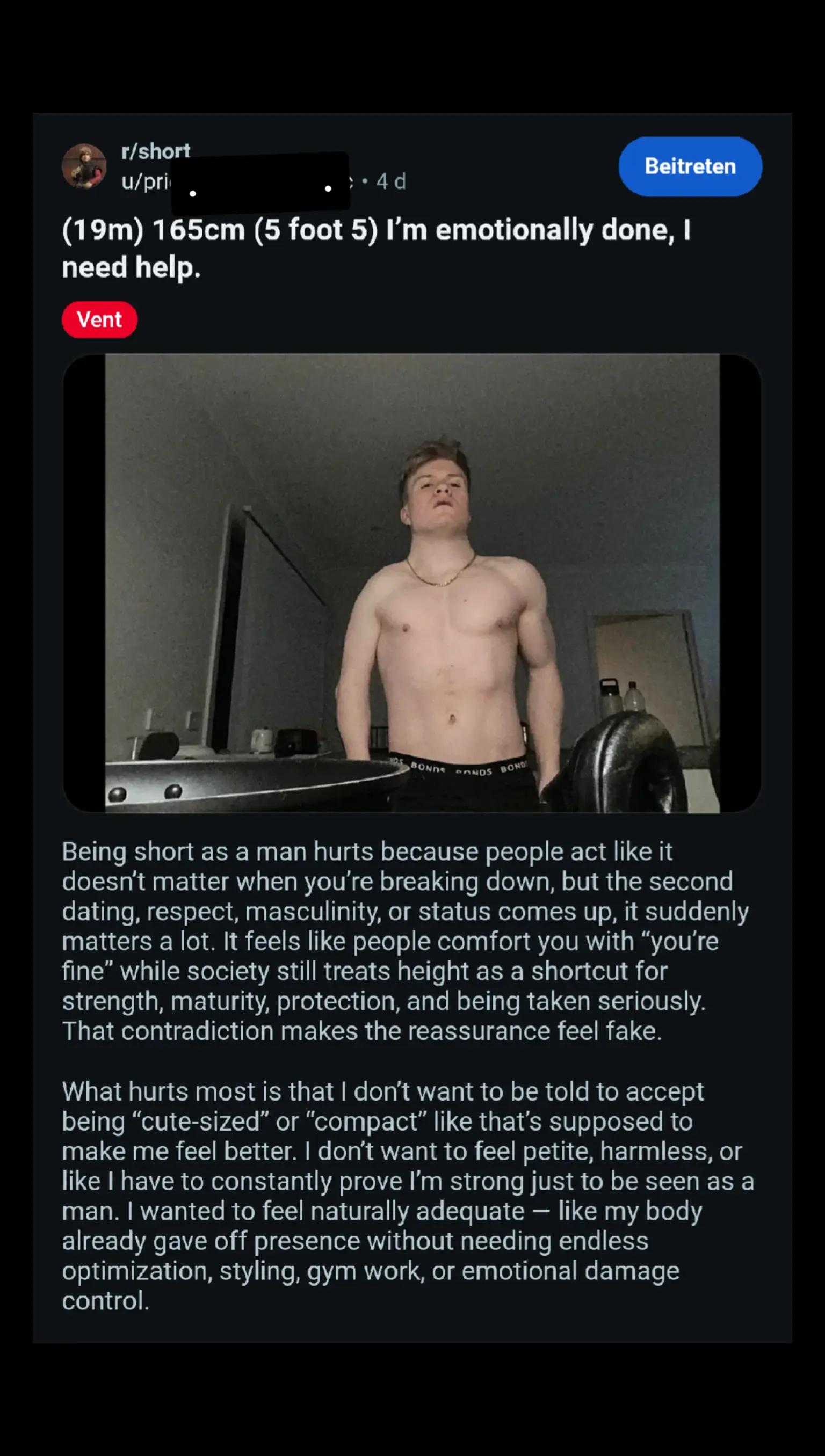Image resolution: width=825 pixels, height=1456 pixels.
Task: Click the words emotional damage control
Action: point(371,1285)
